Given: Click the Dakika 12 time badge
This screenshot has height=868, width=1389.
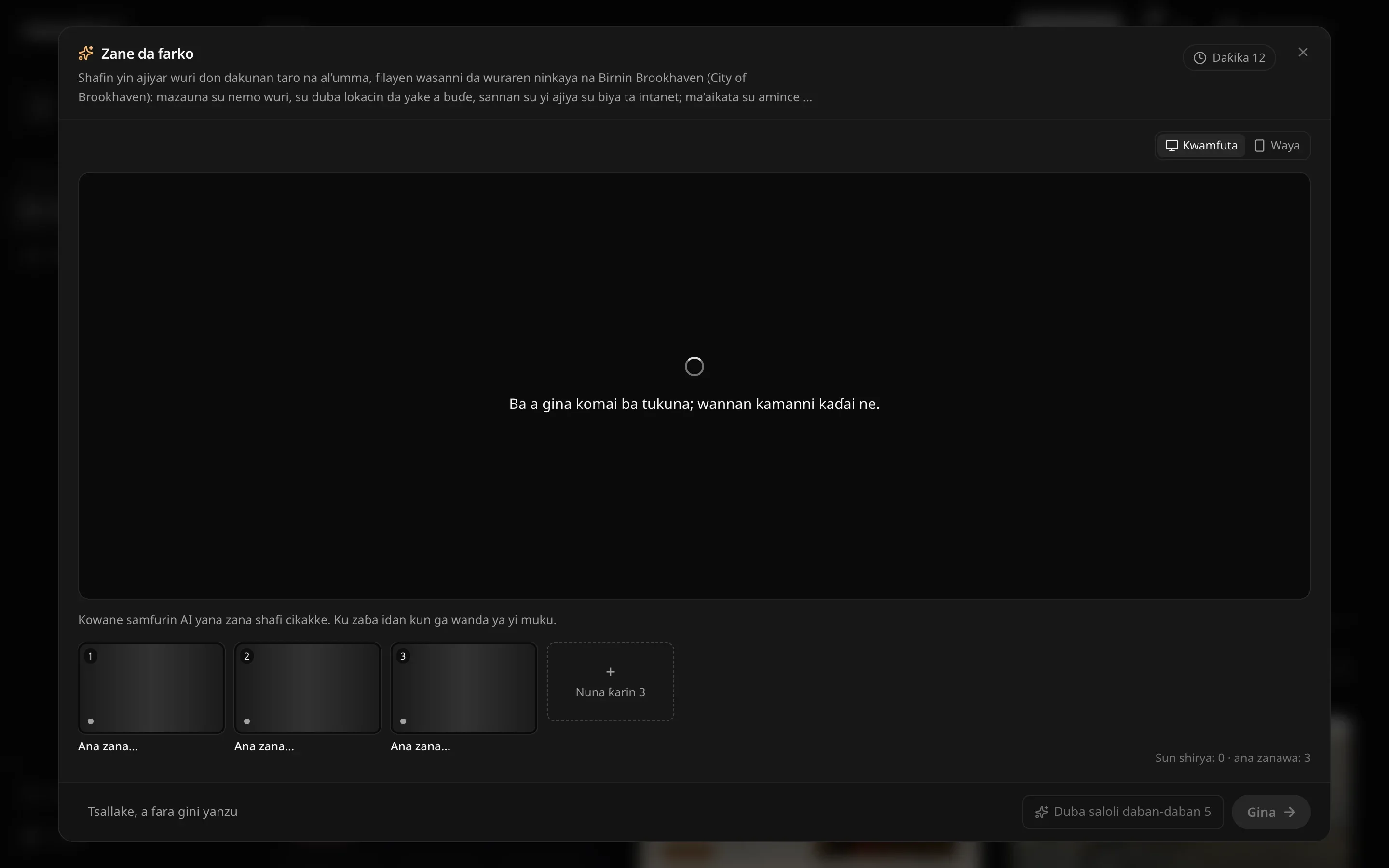Looking at the screenshot, I should tap(1229, 58).
